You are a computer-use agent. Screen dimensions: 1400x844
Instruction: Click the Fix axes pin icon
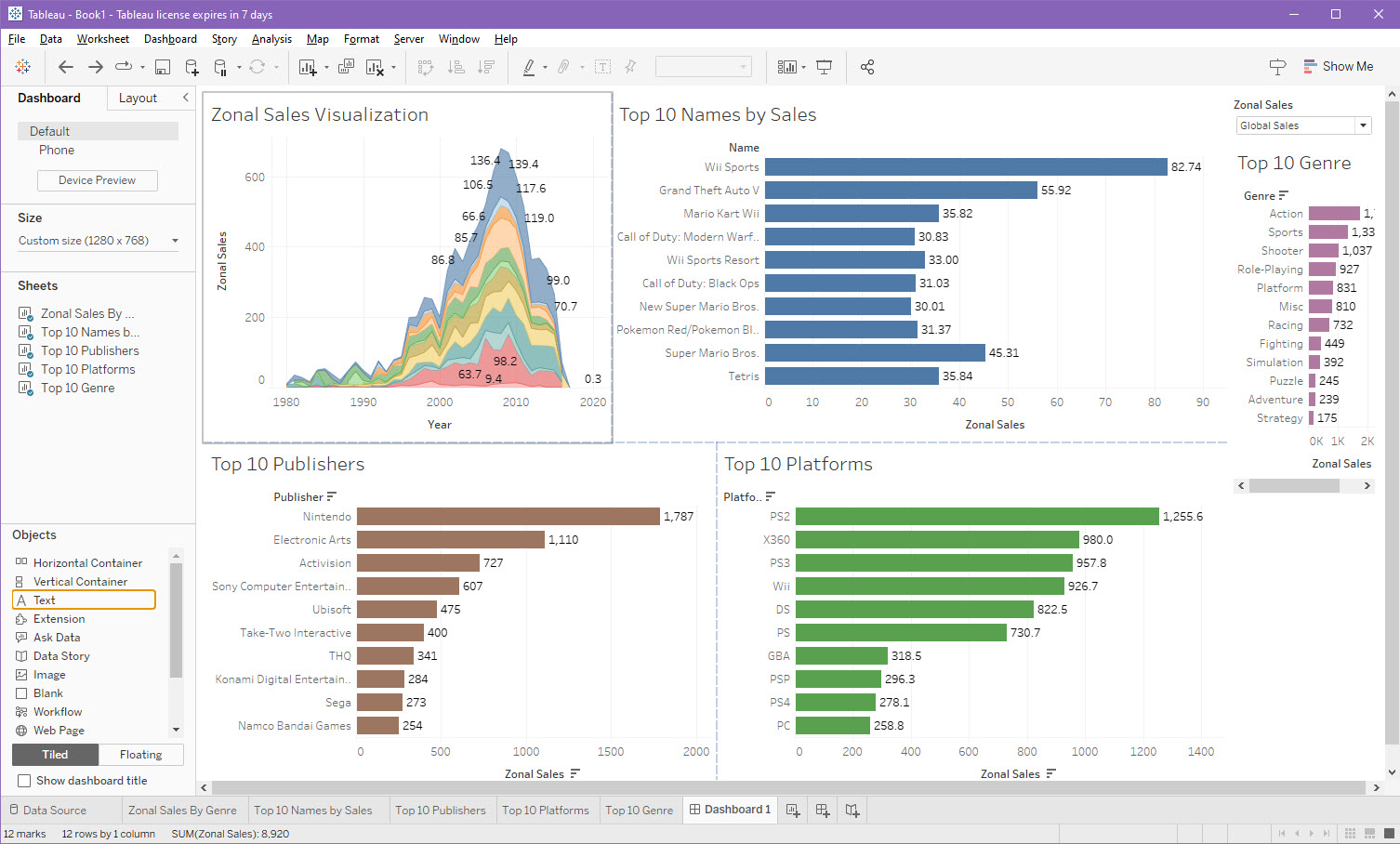(630, 67)
